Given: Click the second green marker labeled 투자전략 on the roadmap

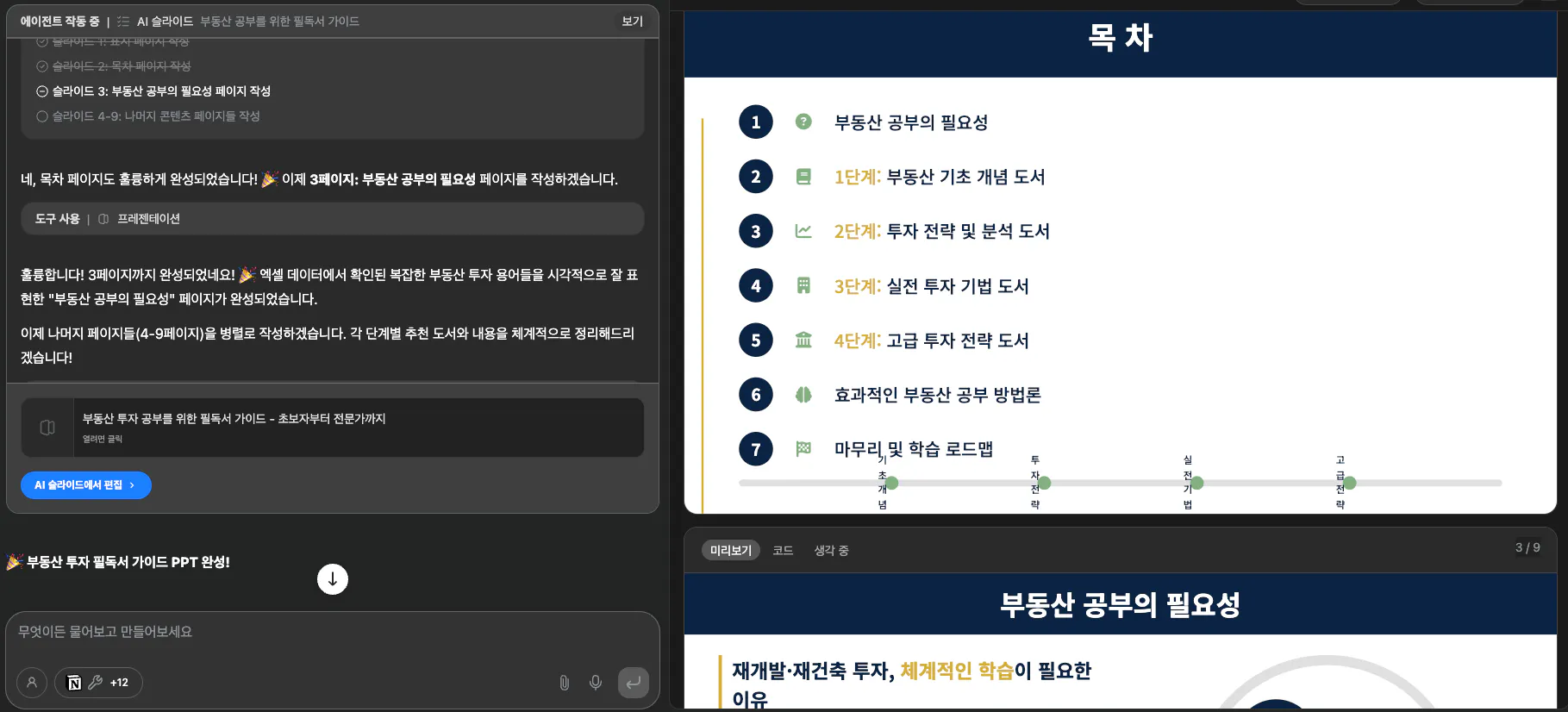Looking at the screenshot, I should 1045,483.
